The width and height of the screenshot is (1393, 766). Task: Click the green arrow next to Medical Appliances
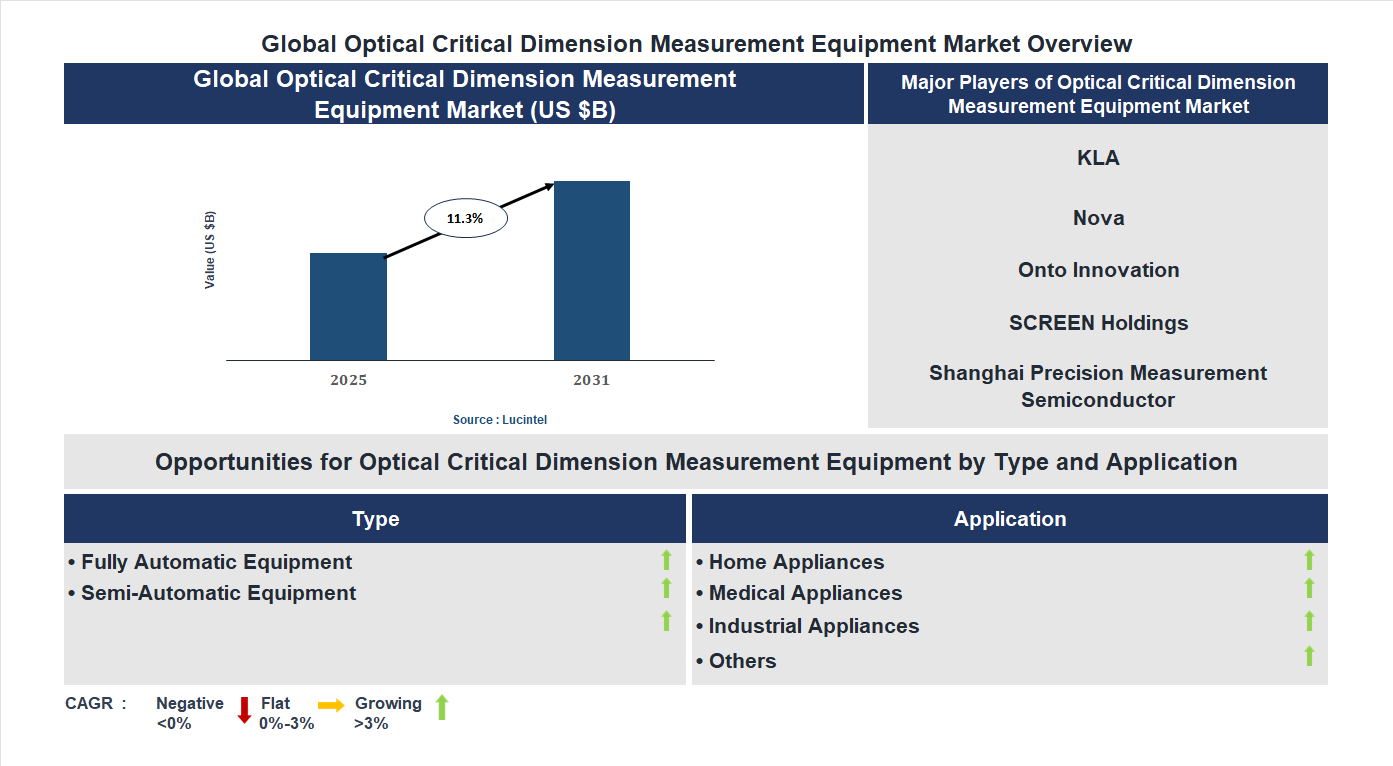1310,590
